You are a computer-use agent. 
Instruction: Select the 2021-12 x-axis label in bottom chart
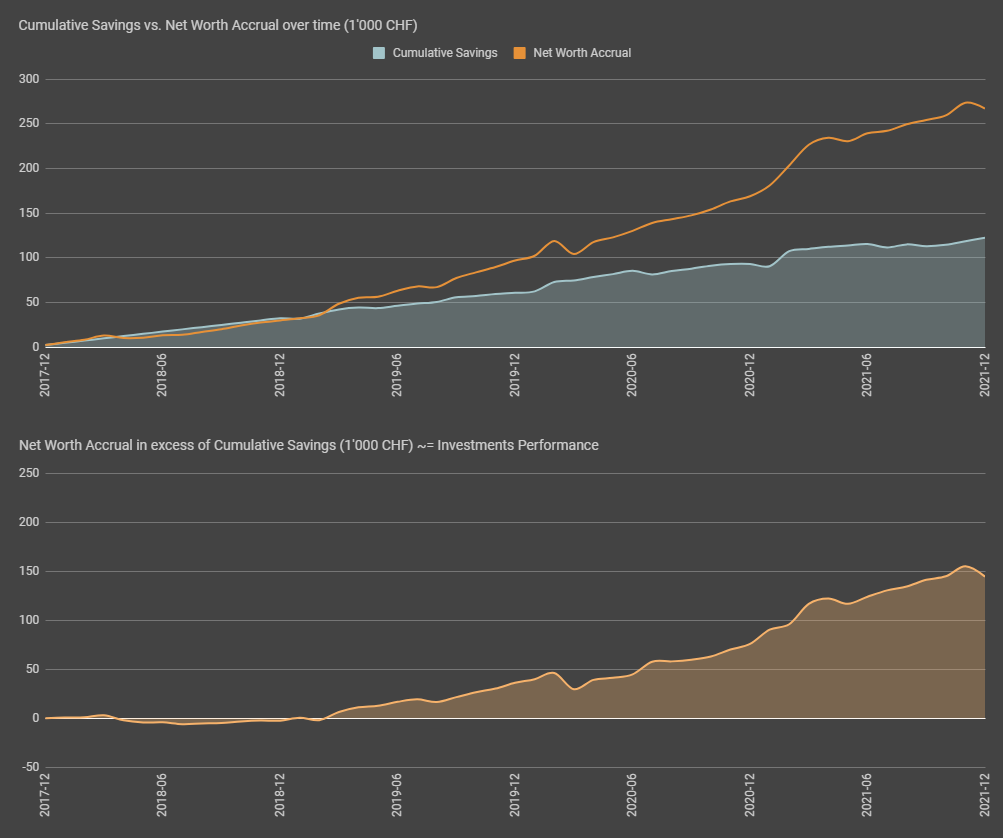click(x=985, y=796)
